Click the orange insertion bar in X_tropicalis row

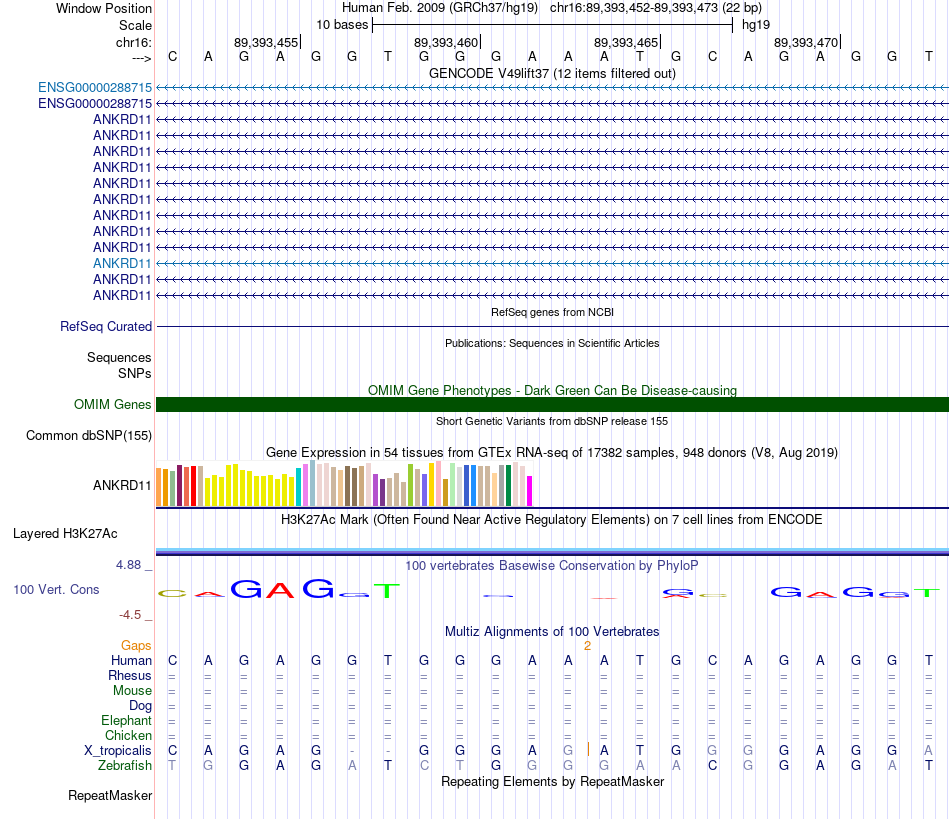[x=588, y=750]
